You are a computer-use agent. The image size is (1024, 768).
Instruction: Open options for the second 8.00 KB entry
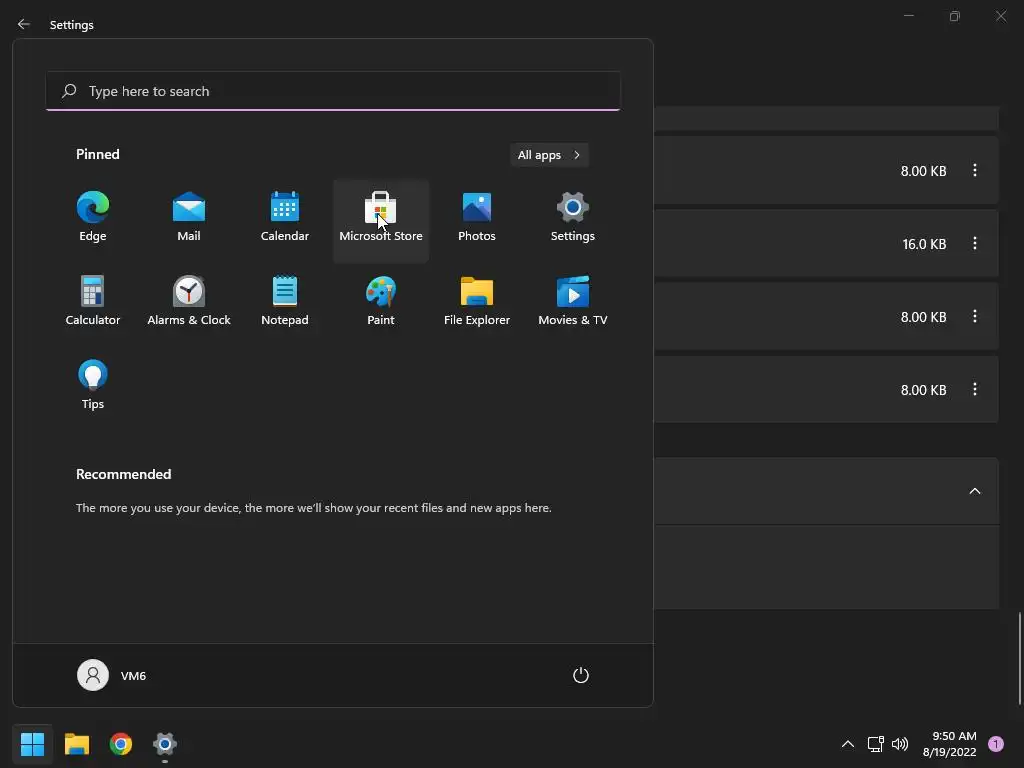[x=974, y=317]
